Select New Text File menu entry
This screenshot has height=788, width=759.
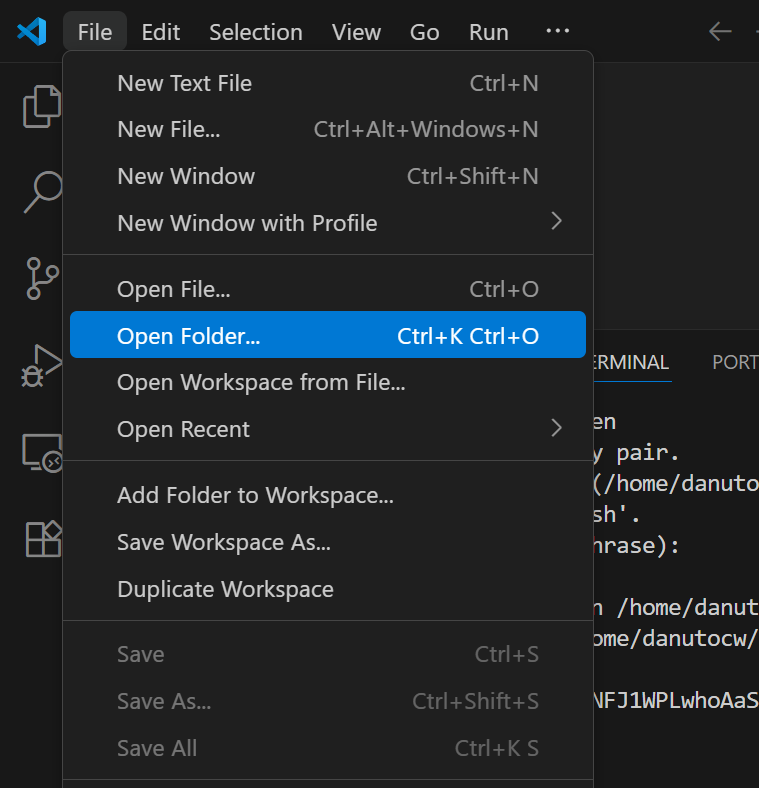point(328,83)
